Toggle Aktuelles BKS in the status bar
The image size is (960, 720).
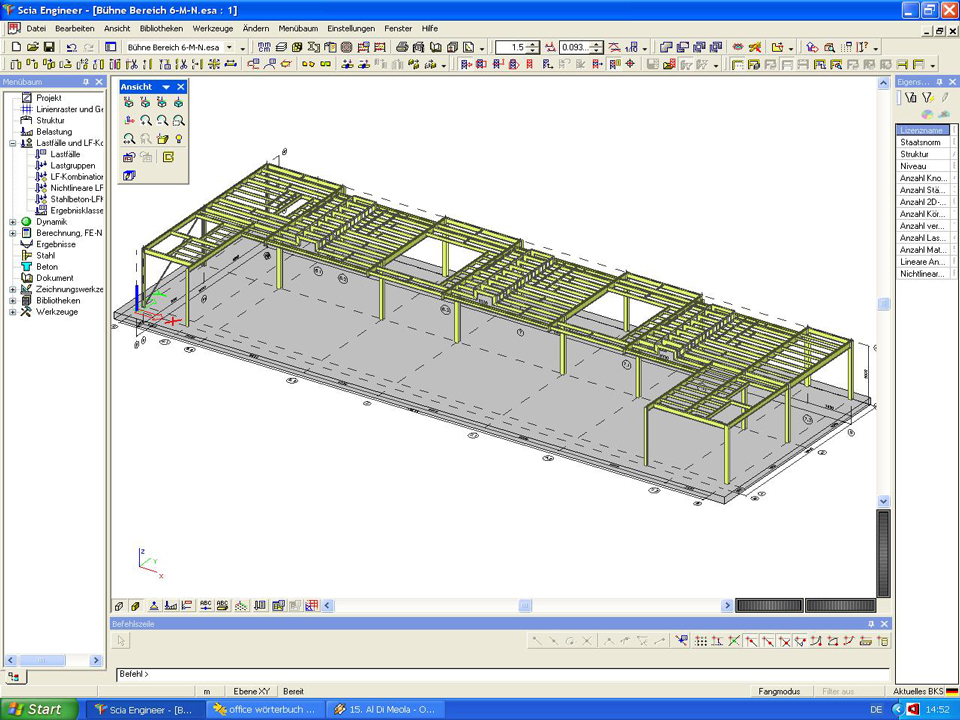tap(918, 691)
